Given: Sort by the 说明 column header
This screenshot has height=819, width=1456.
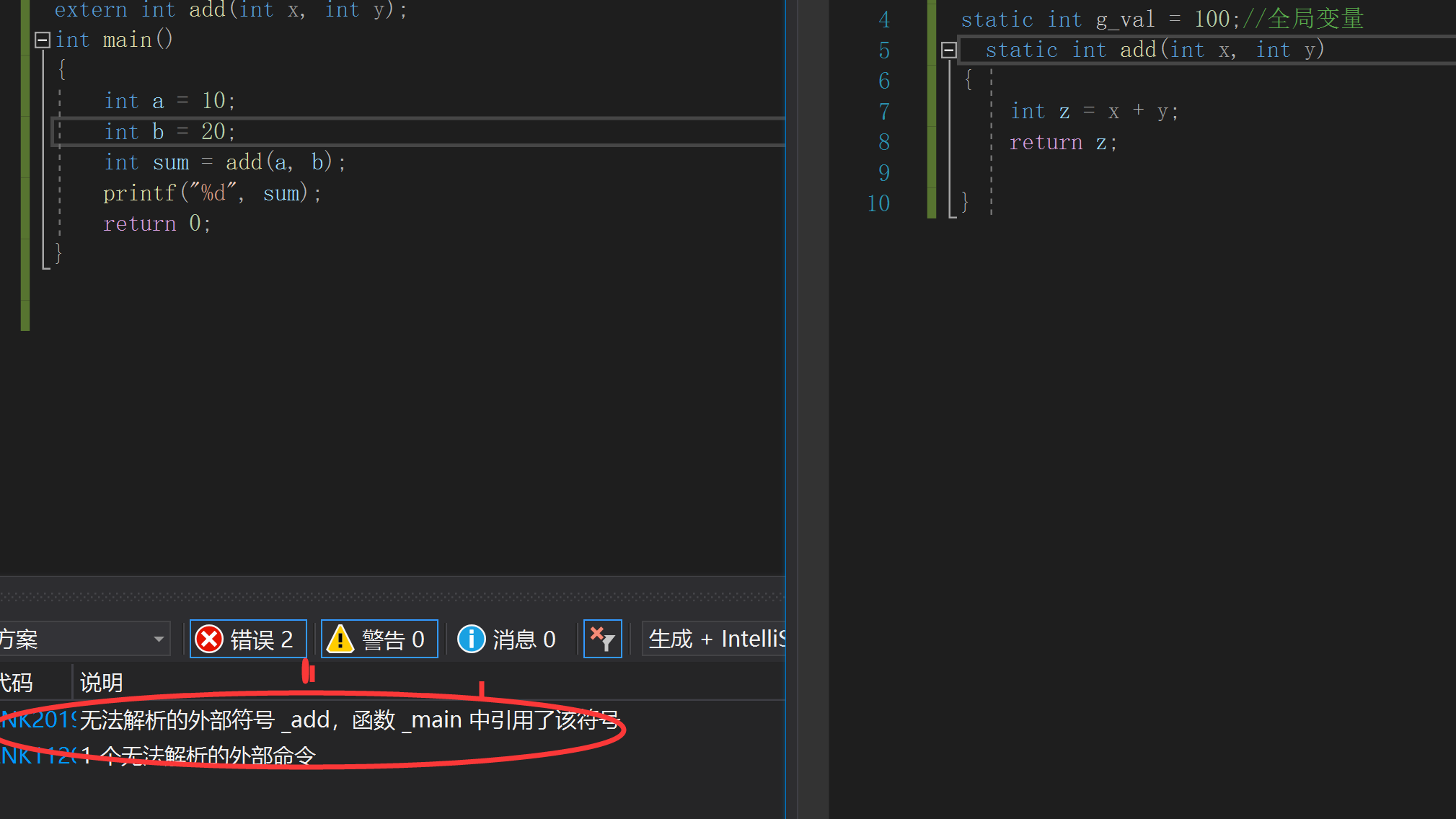Looking at the screenshot, I should (101, 682).
